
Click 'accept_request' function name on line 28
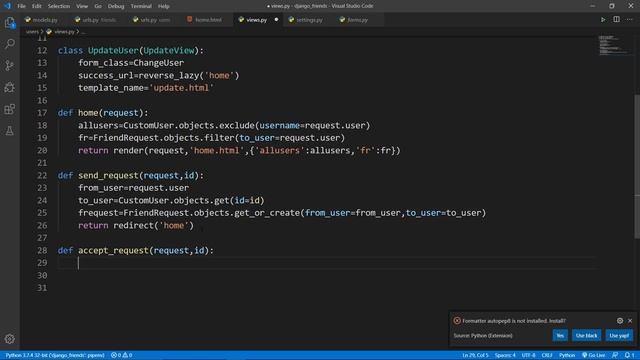(x=113, y=251)
